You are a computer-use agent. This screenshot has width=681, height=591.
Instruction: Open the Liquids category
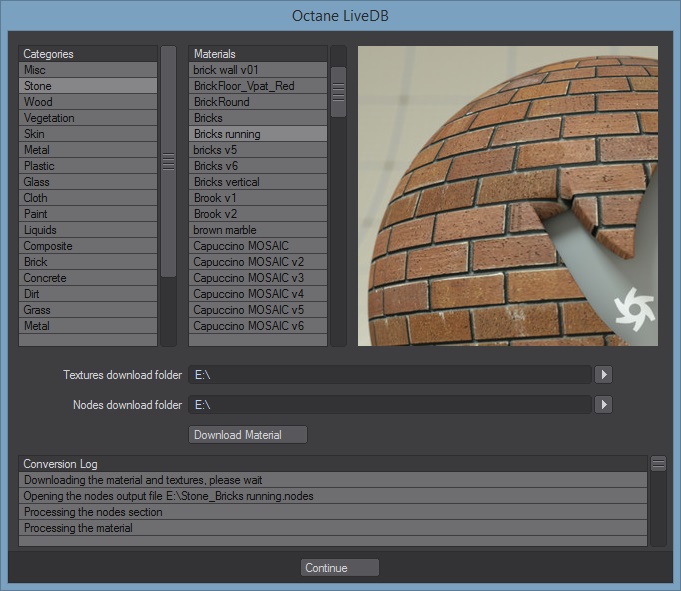coord(88,230)
